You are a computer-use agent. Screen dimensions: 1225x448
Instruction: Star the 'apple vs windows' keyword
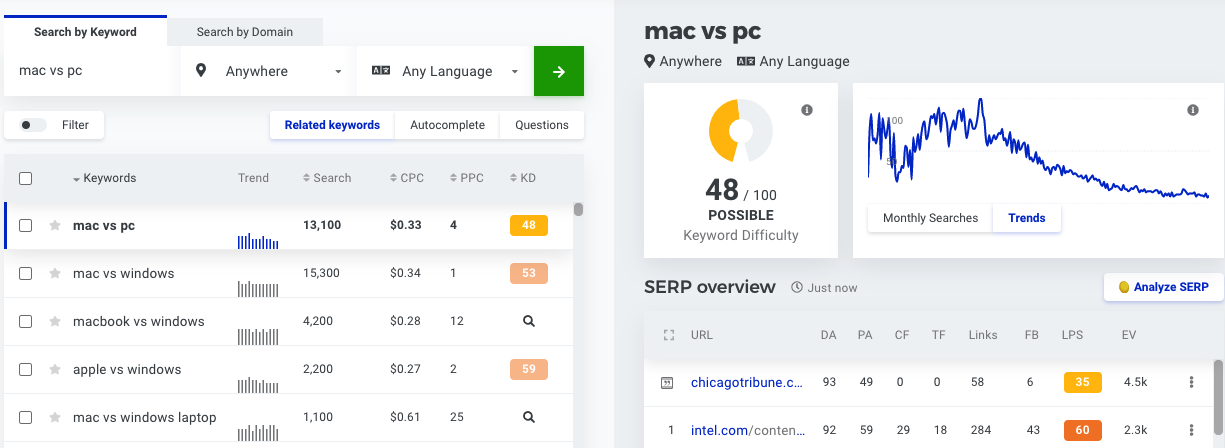coord(55,370)
